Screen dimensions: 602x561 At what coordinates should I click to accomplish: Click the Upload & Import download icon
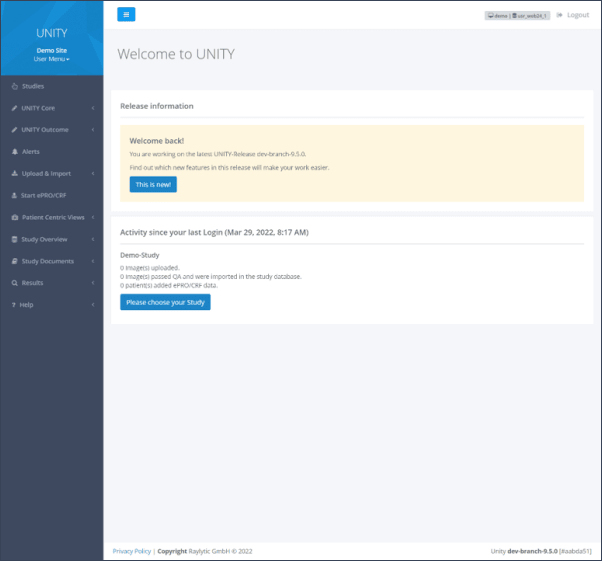[x=13, y=174]
